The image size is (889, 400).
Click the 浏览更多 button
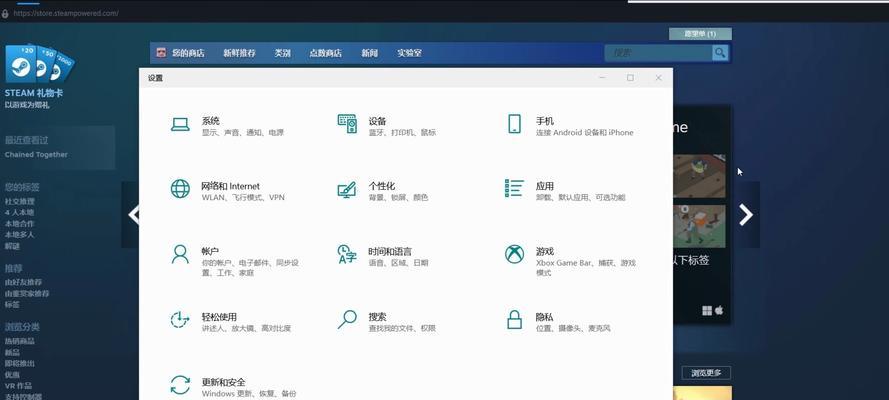(706, 373)
